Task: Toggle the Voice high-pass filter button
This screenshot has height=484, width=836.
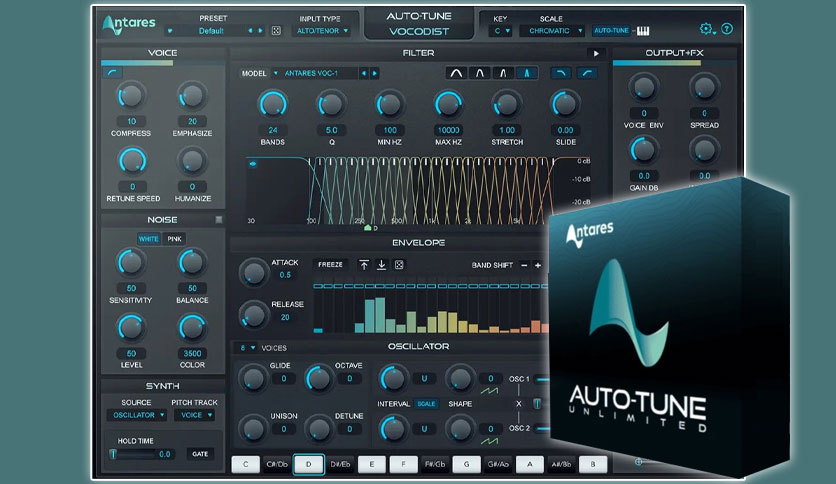Action: (x=112, y=72)
